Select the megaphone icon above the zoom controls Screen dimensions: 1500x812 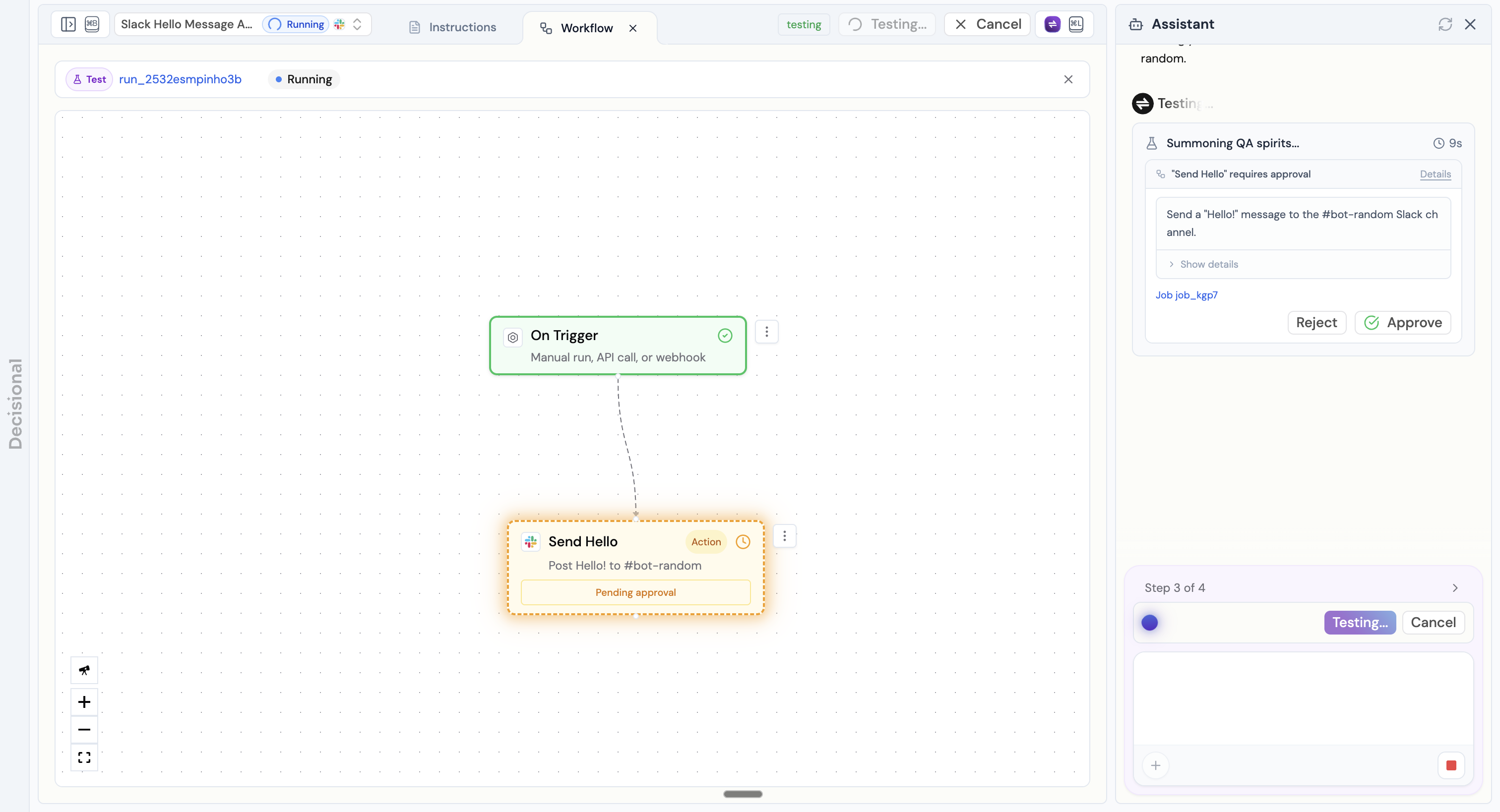click(x=84, y=670)
